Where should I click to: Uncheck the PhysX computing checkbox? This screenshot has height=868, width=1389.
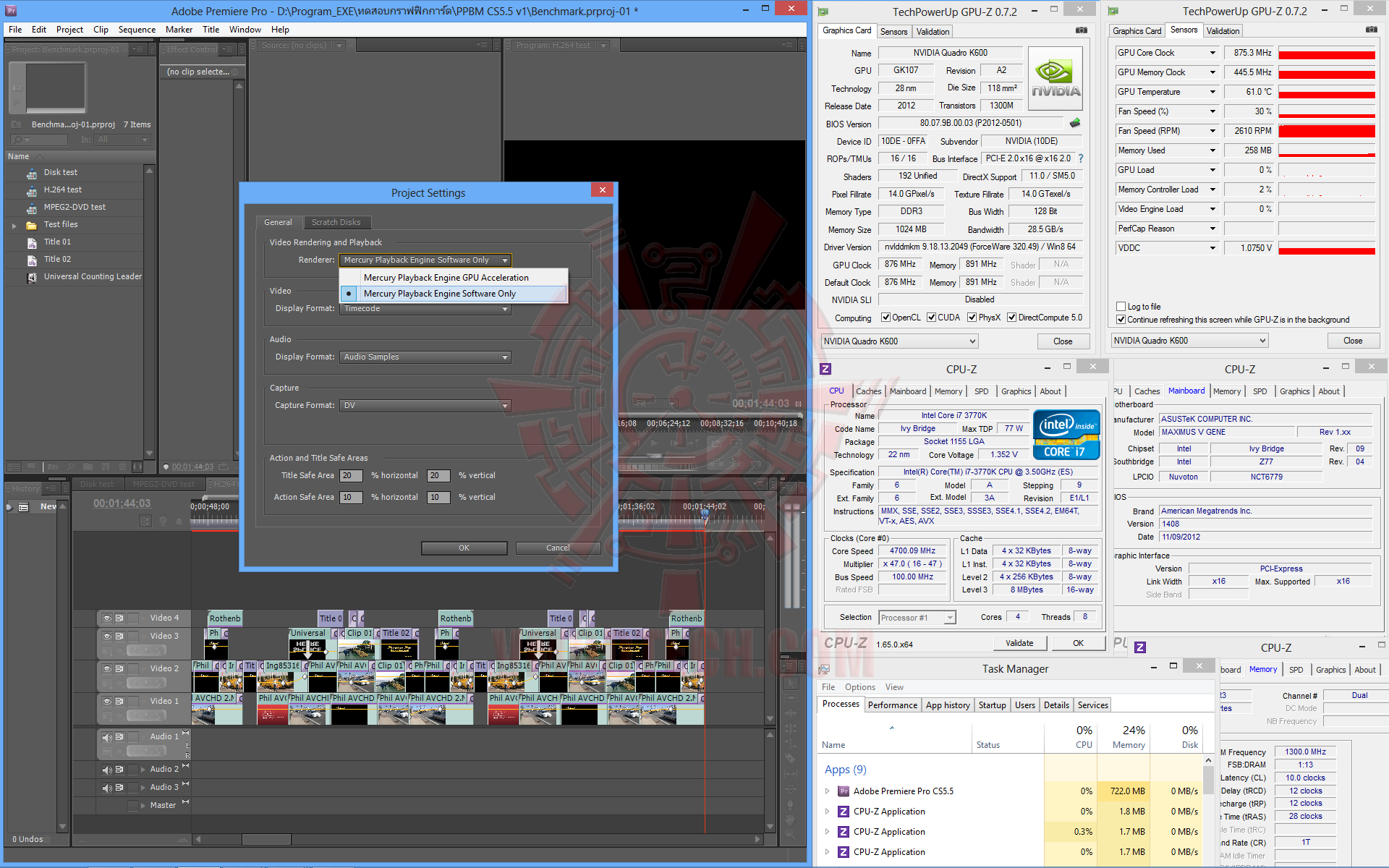pos(972,318)
